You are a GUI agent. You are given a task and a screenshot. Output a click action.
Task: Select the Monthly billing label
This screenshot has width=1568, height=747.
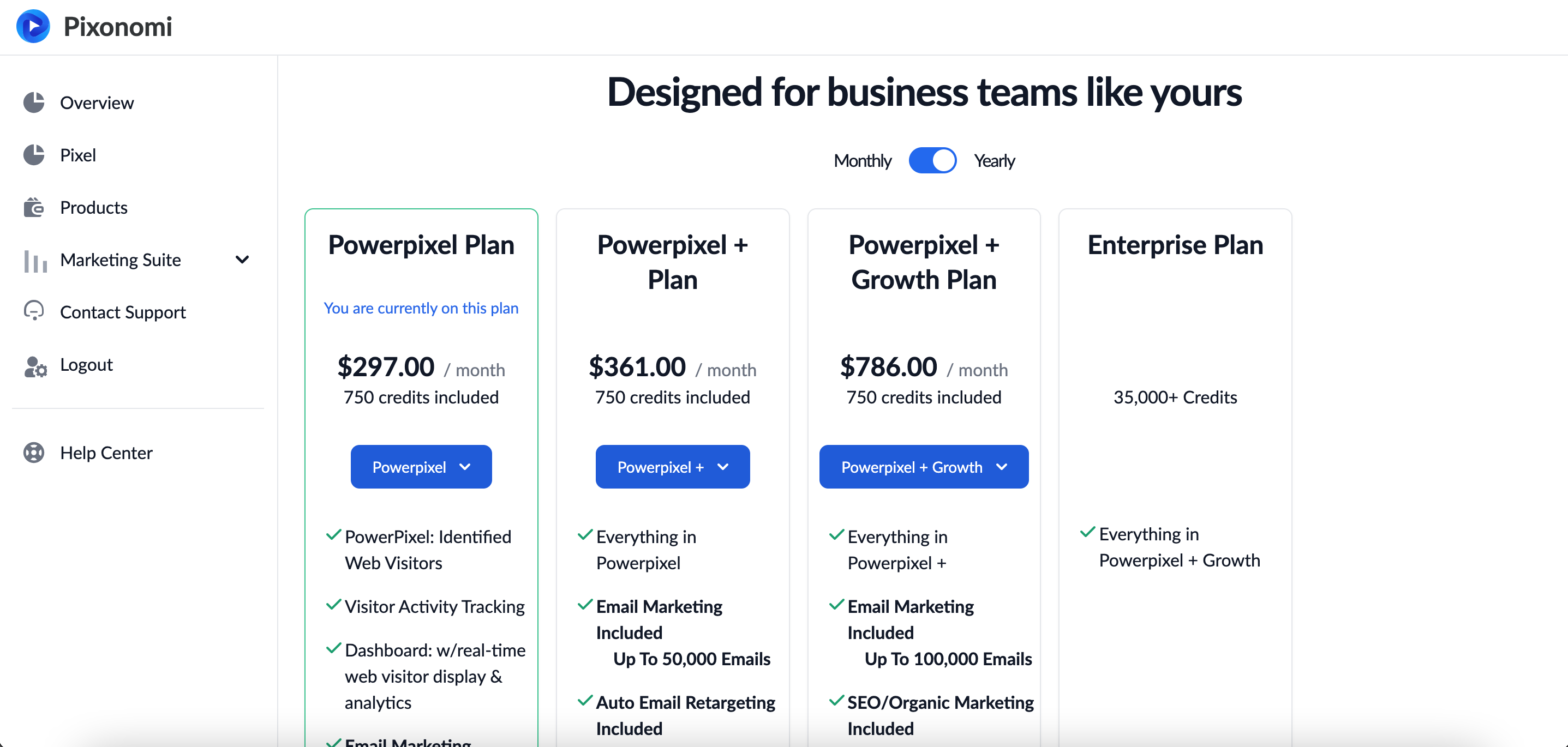[x=862, y=161]
